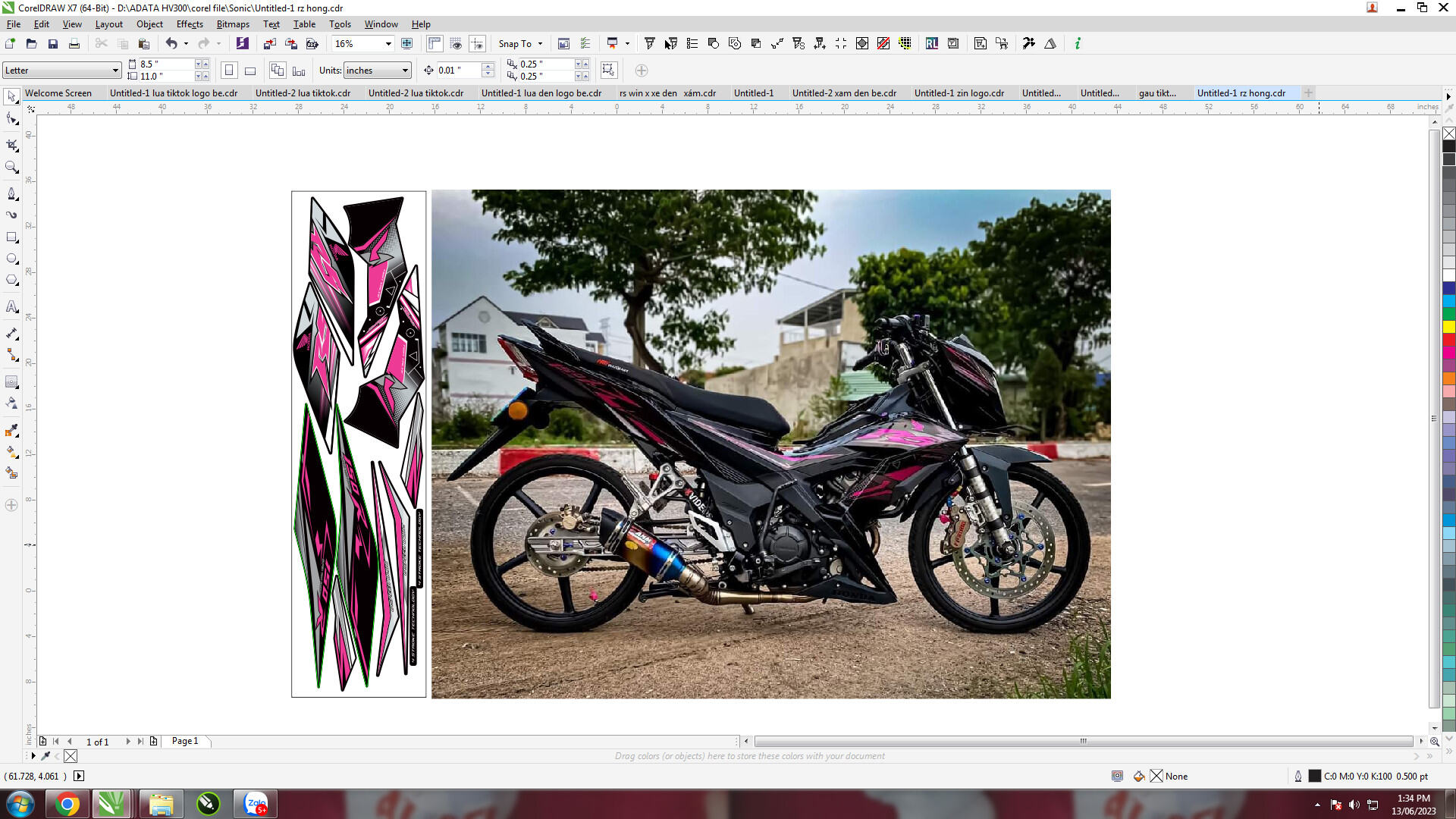Click the Export icon
The height and width of the screenshot is (819, 1456).
pos(290,44)
